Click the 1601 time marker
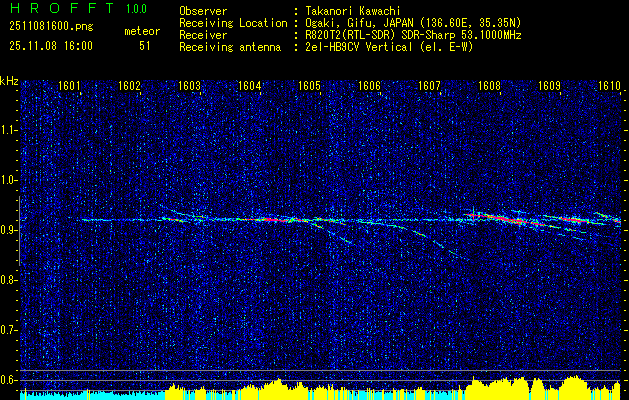629x400 pixels. (x=69, y=86)
